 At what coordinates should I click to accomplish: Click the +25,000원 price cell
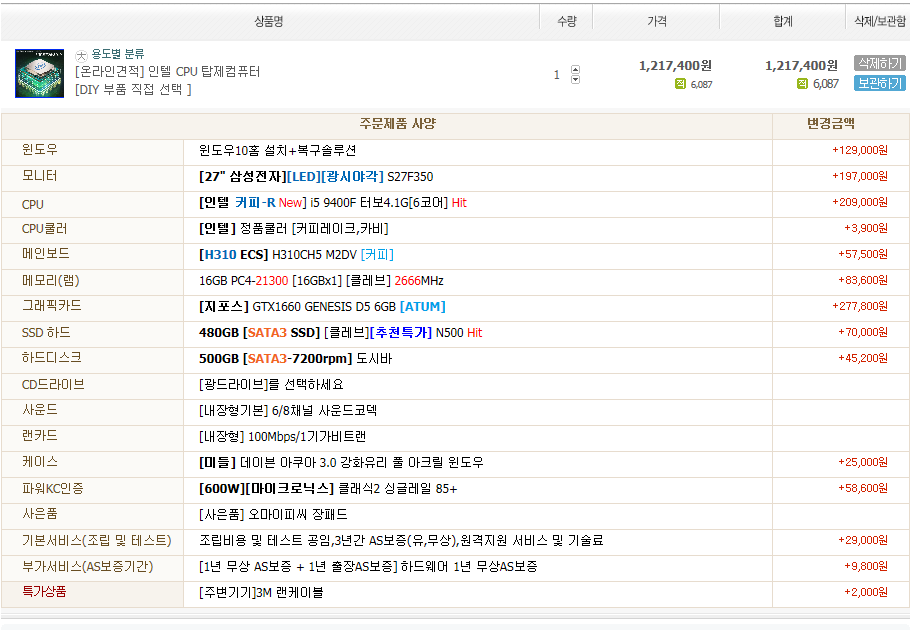863,462
